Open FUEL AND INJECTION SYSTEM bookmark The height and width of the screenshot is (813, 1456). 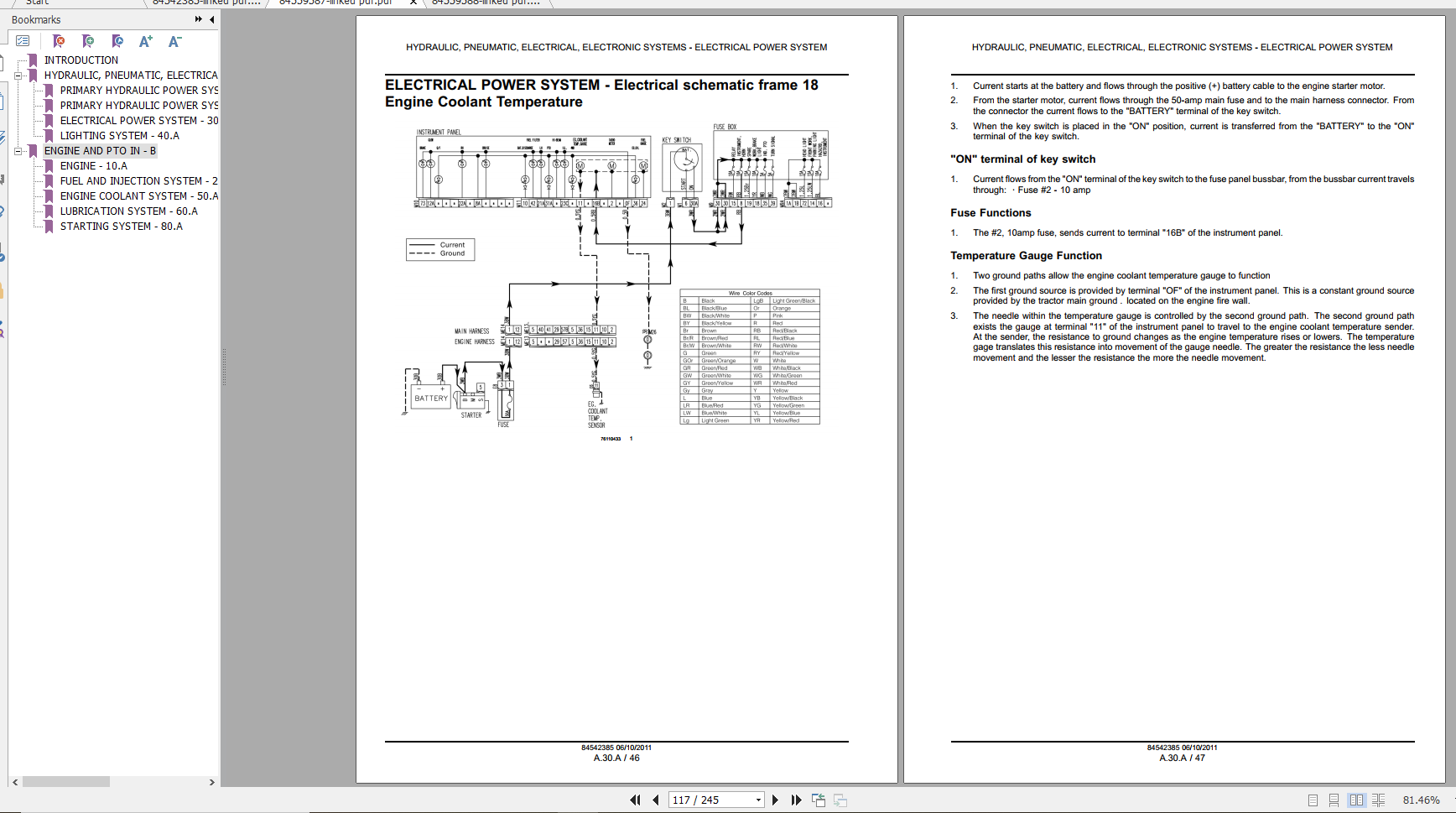point(139,181)
